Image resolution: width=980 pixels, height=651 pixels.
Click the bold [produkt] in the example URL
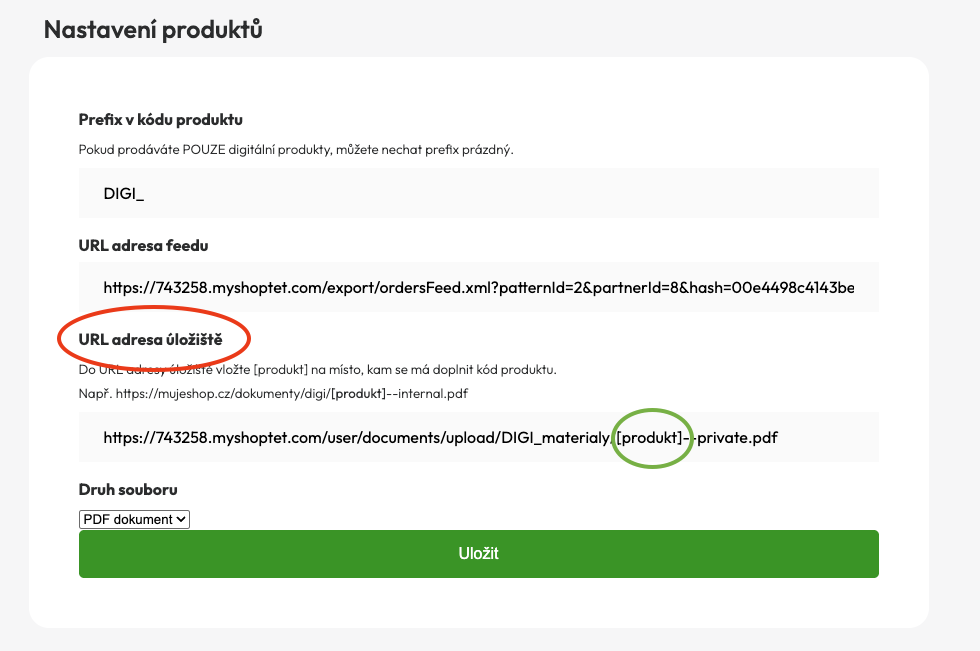click(357, 393)
